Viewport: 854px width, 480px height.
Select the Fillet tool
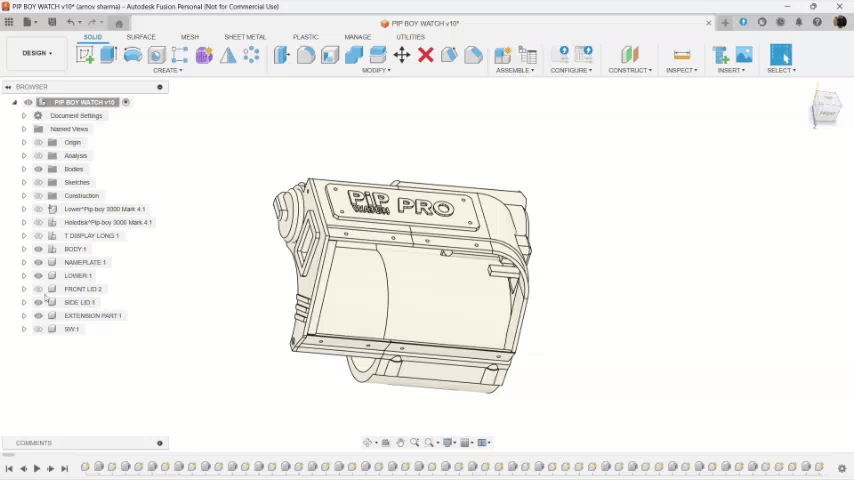point(306,54)
